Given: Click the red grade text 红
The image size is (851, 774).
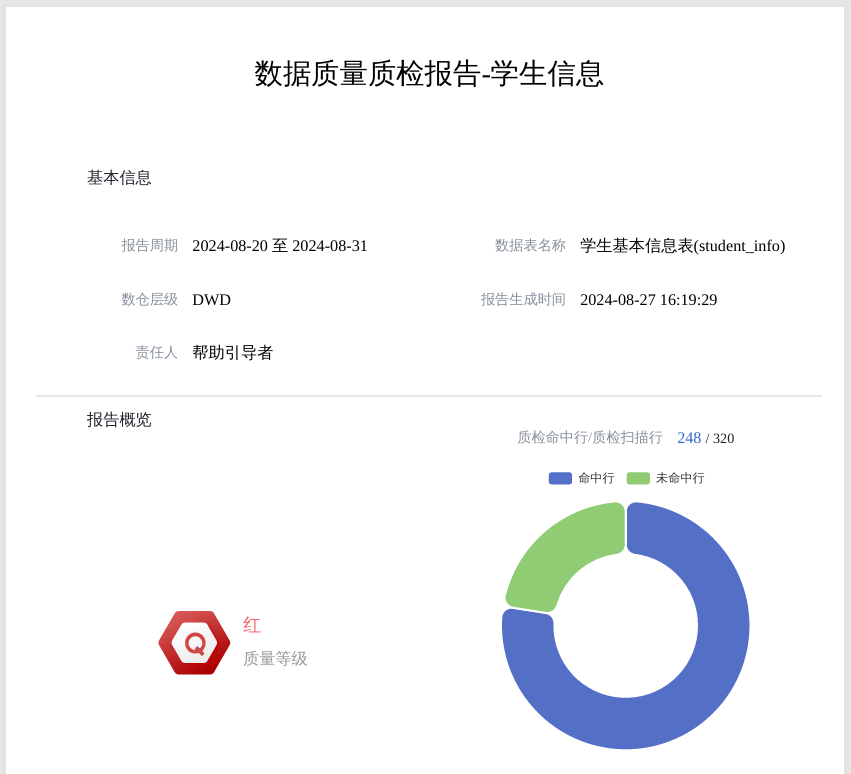Looking at the screenshot, I should pos(252,625).
